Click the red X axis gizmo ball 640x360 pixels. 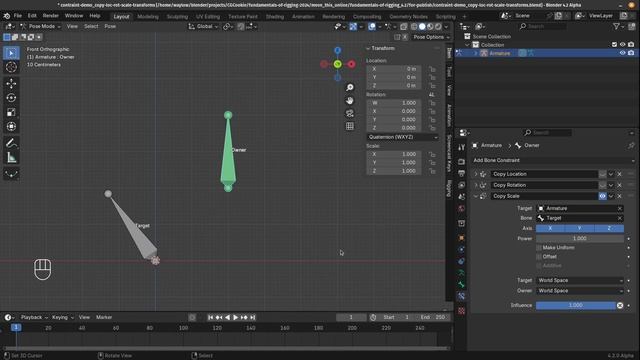(351, 64)
